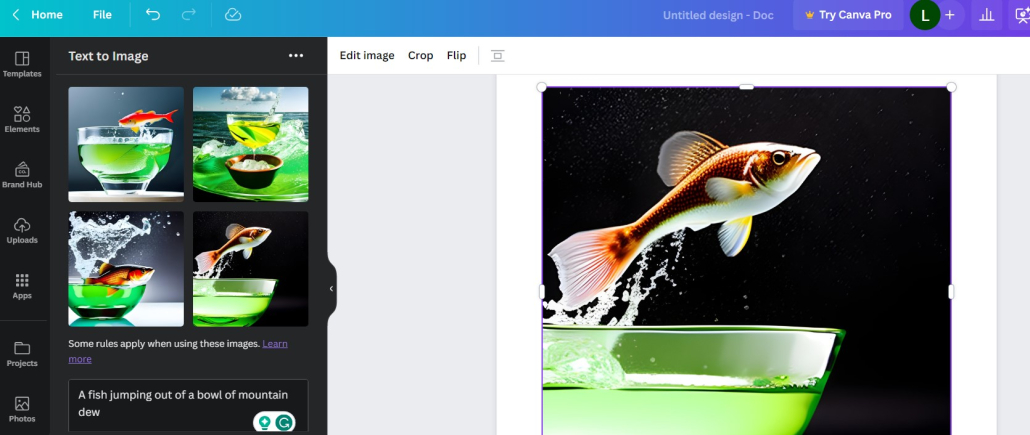Undo the last action
The width and height of the screenshot is (1030, 435).
point(152,14)
